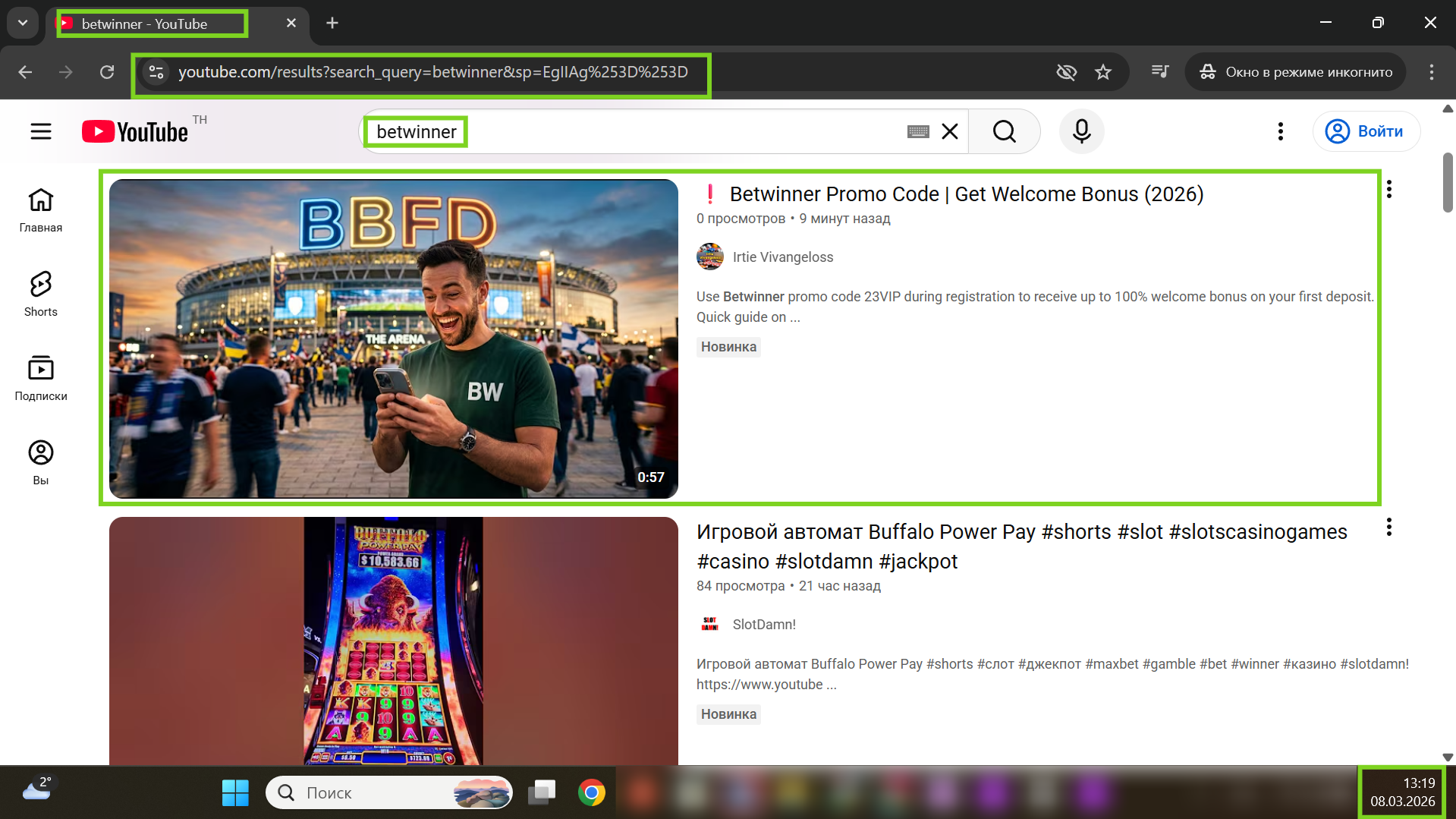Open the on-screen keyboard icon in search
Viewport: 1456px width, 819px height.
click(x=917, y=131)
